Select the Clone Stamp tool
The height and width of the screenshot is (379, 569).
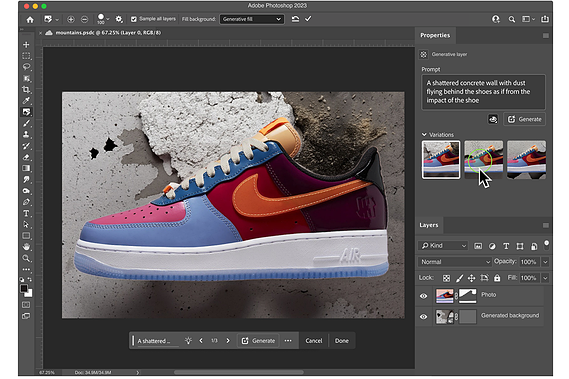(x=26, y=134)
